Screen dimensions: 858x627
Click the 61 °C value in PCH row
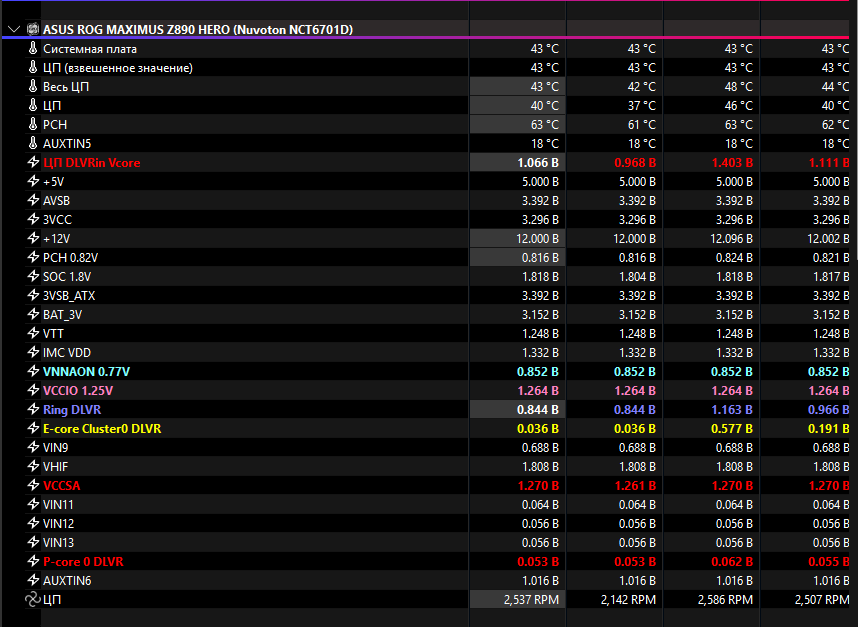point(641,125)
